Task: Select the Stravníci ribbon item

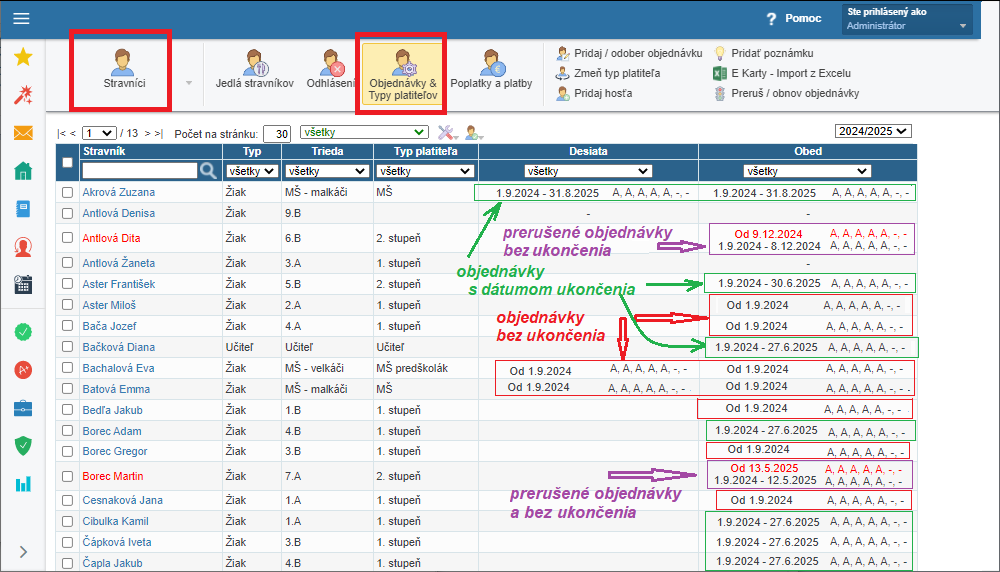Action: click(121, 69)
